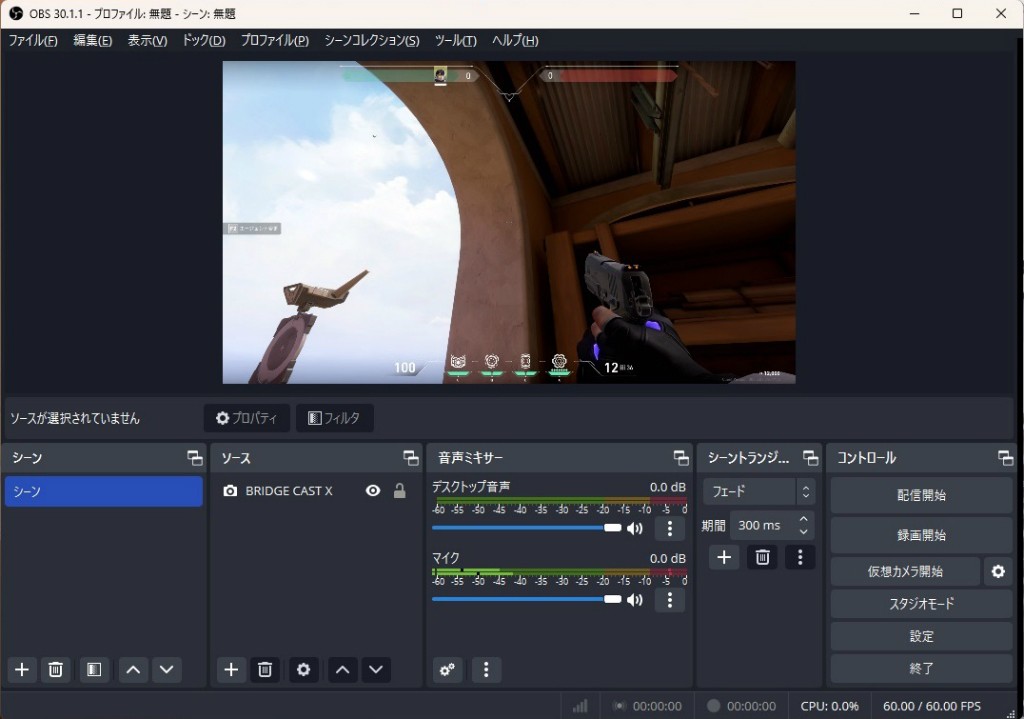Undock the 音声ミキサー panel
1024x719 pixels.
click(681, 458)
